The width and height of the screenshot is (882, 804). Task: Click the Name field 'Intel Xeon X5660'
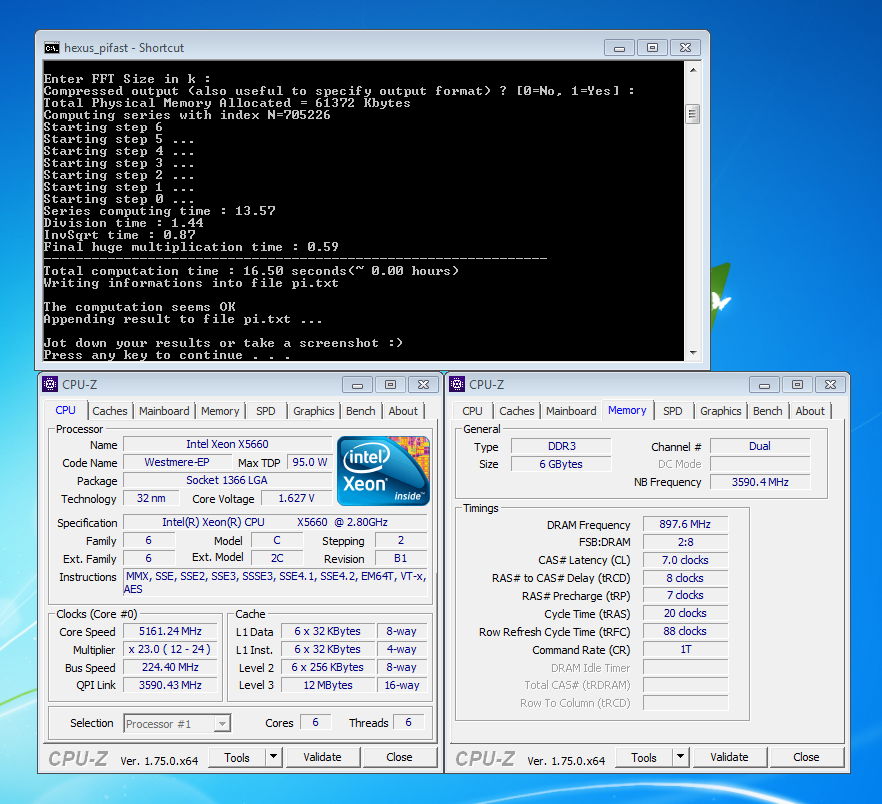227,444
